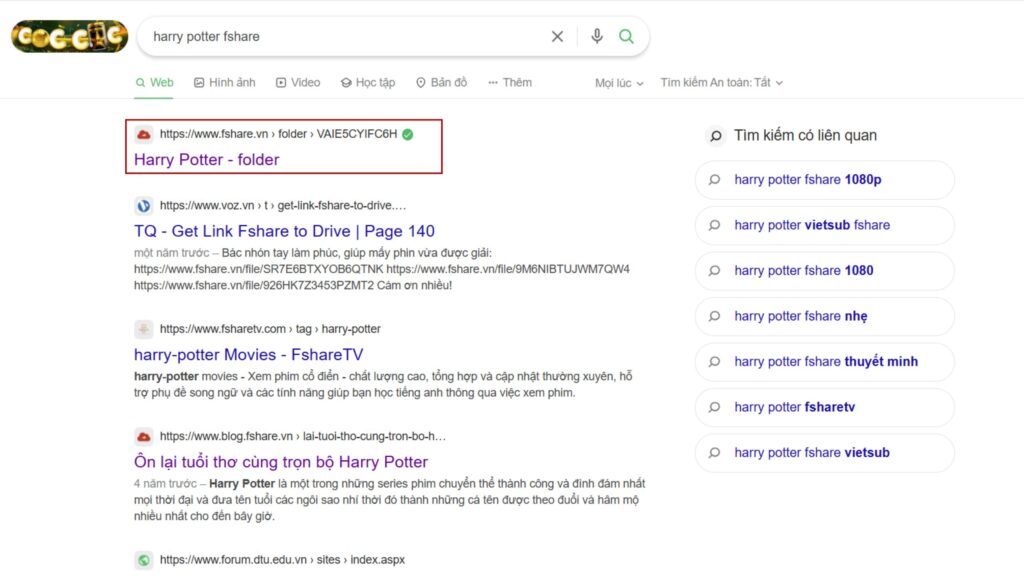1024x576 pixels.
Task: Click the forum.dtu.edu.vn favicon icon
Action: [144, 560]
